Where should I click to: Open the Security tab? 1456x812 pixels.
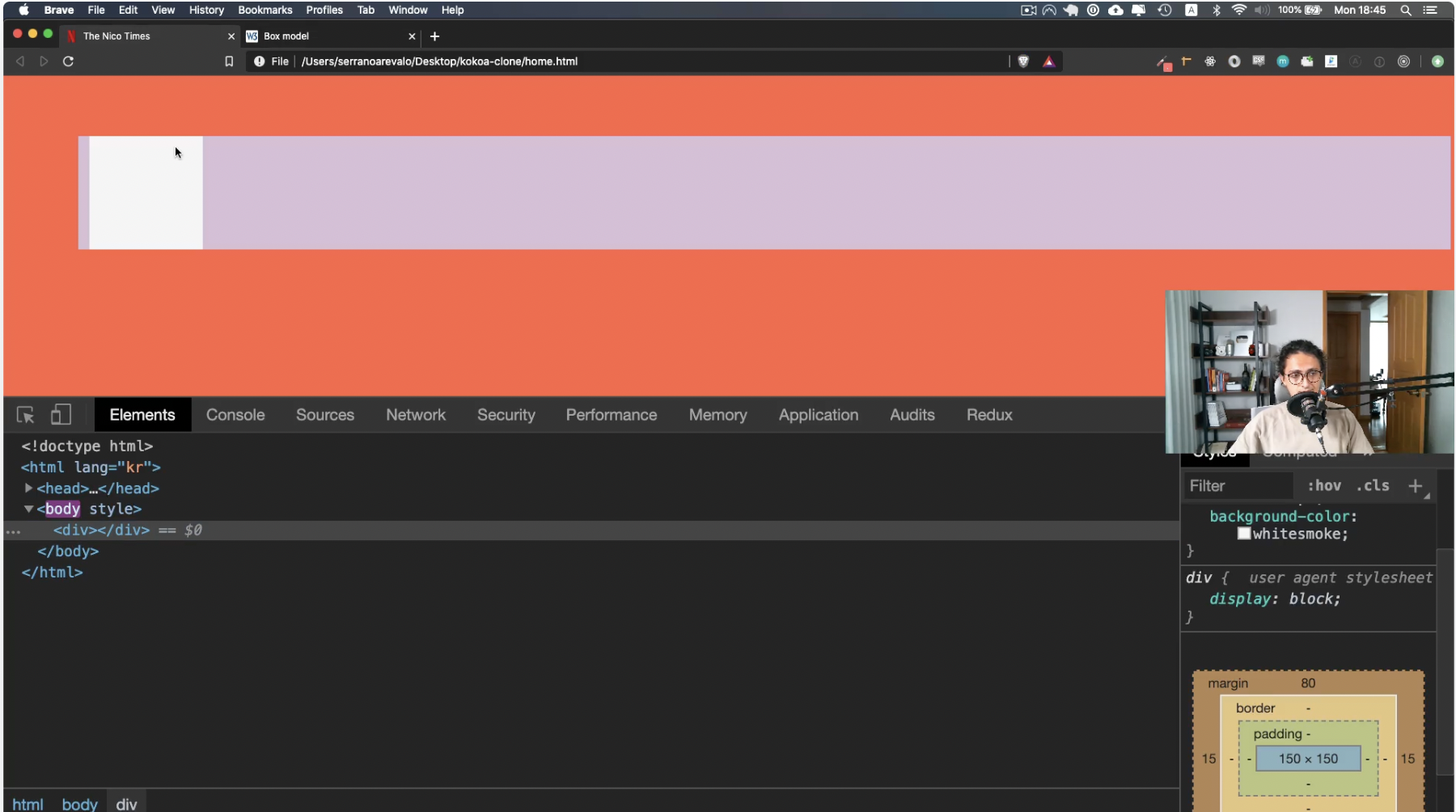point(506,415)
